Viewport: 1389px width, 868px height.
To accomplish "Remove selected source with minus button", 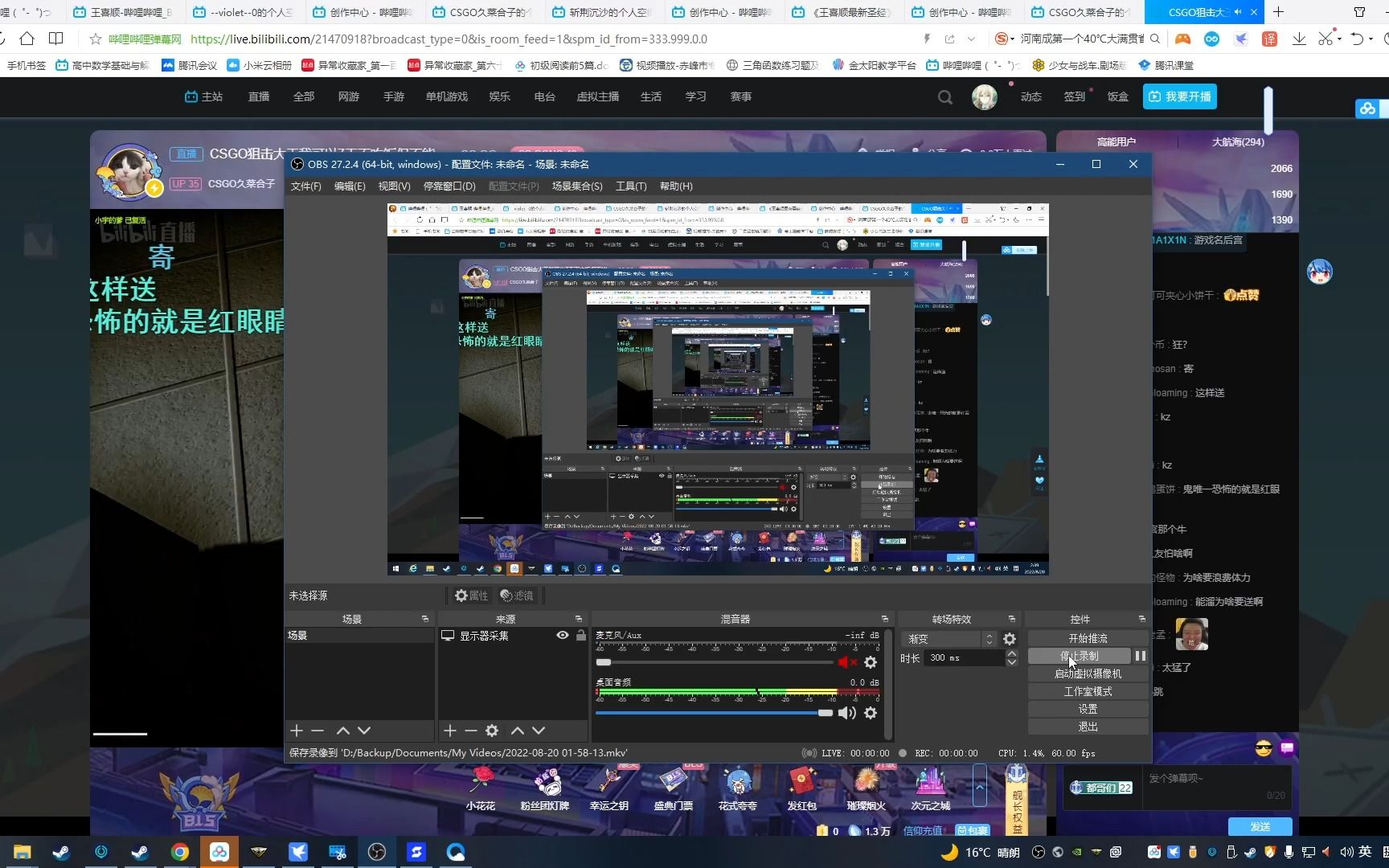I will 471,731.
